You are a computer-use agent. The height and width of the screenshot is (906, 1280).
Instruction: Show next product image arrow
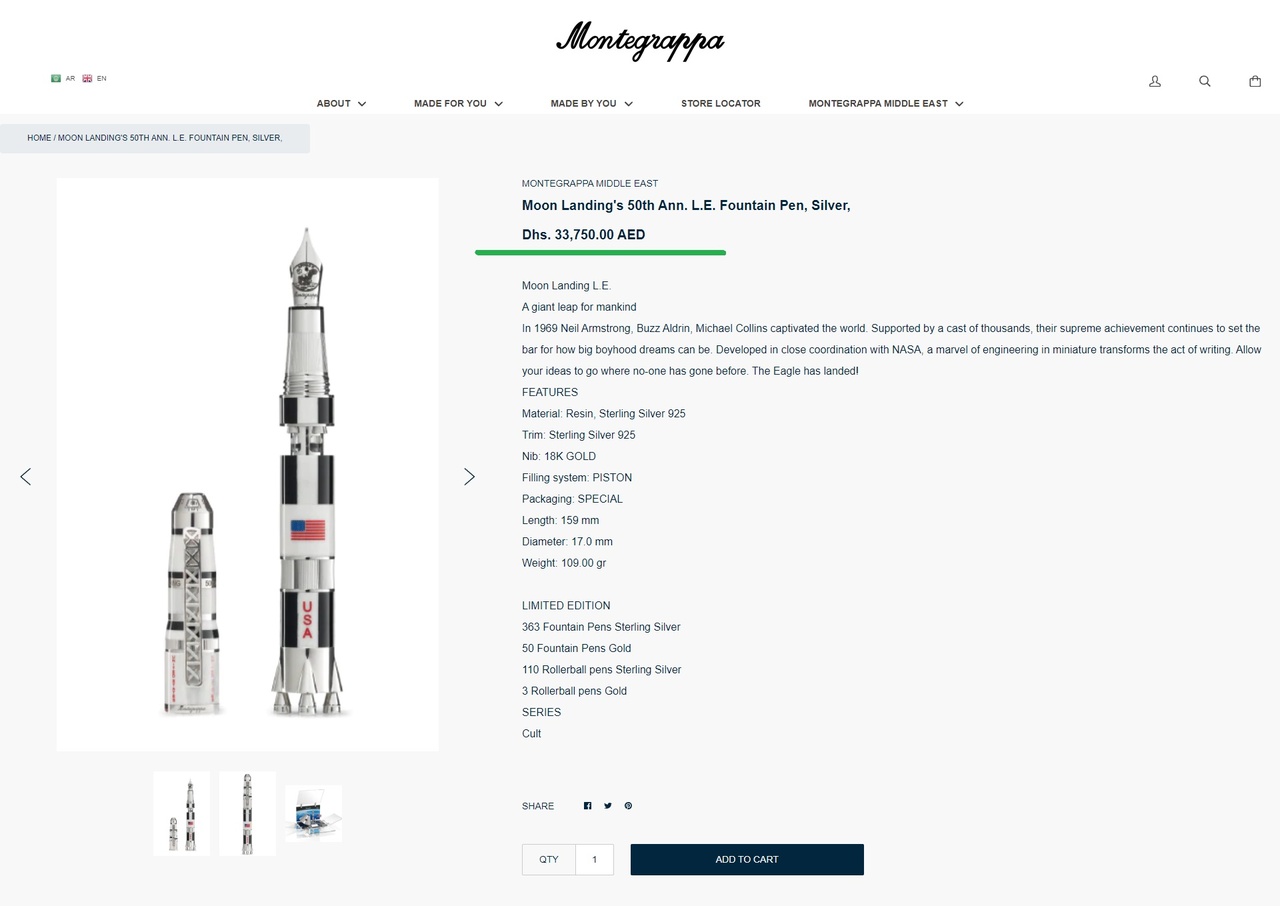[469, 477]
